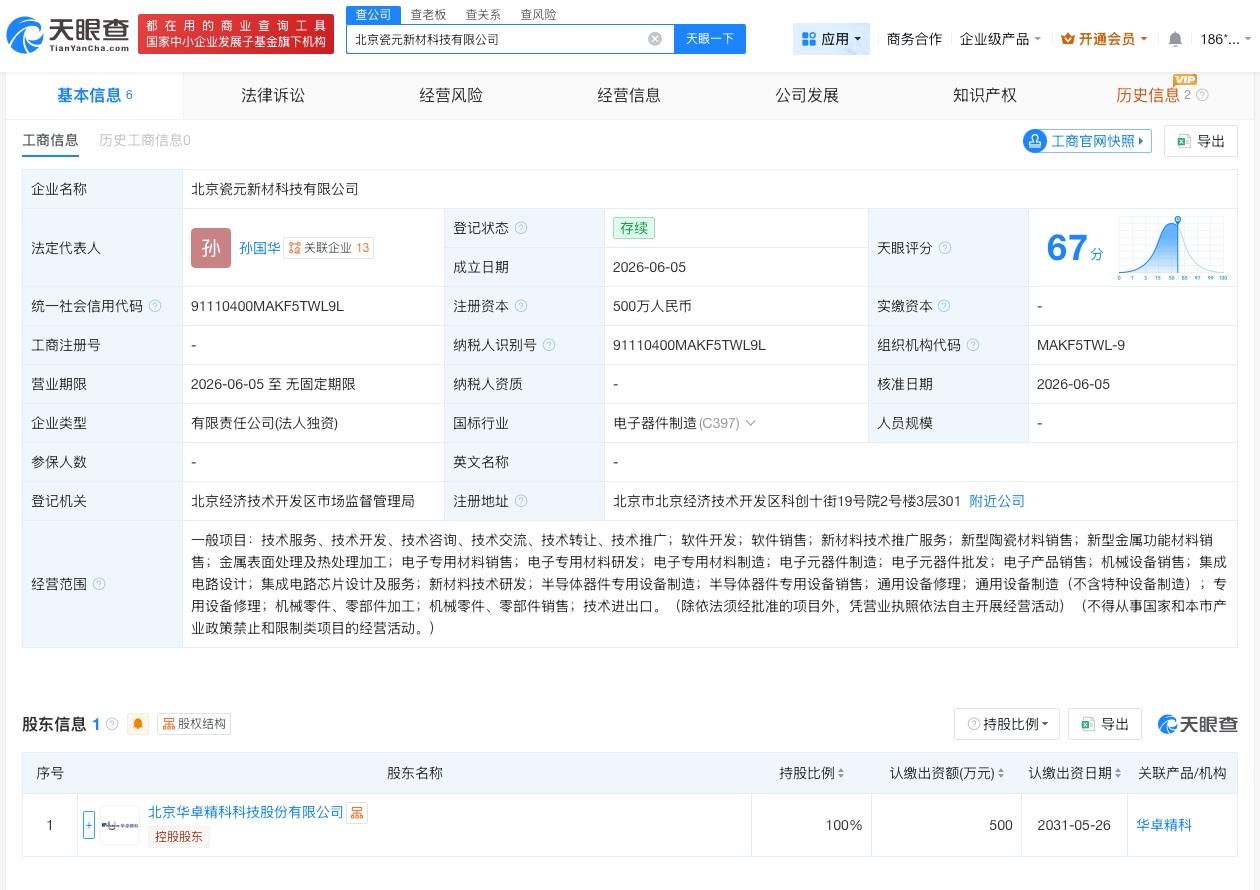The height and width of the screenshot is (890, 1260).
Task: Open the 企业级产品 dropdown
Action: [x=1000, y=39]
